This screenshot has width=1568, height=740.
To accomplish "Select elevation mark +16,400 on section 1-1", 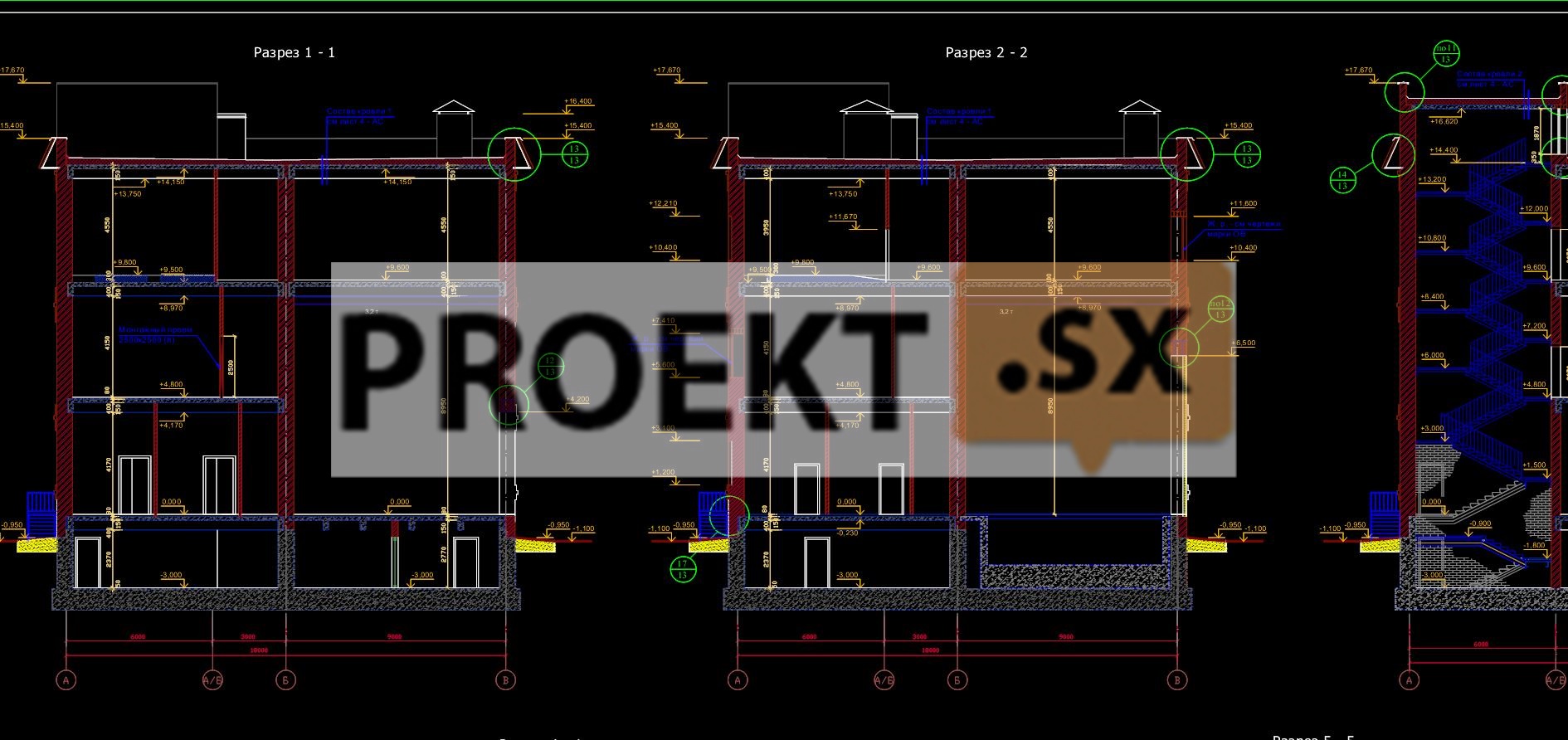I will click(x=578, y=101).
